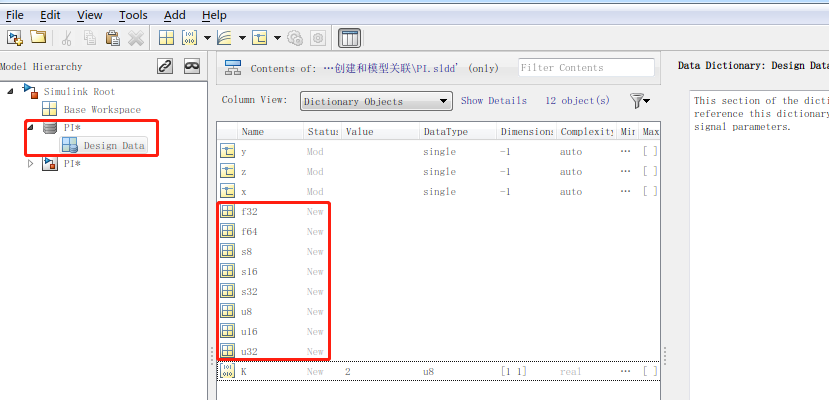The height and width of the screenshot is (400, 829).
Task: Click the grid icon beside s16
Action: click(x=227, y=272)
